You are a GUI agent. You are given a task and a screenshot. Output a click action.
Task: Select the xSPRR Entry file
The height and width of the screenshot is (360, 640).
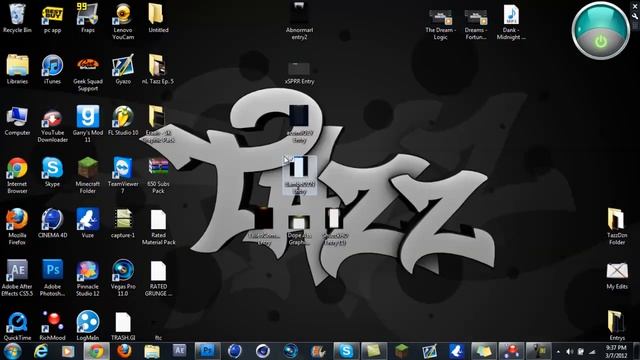(299, 73)
